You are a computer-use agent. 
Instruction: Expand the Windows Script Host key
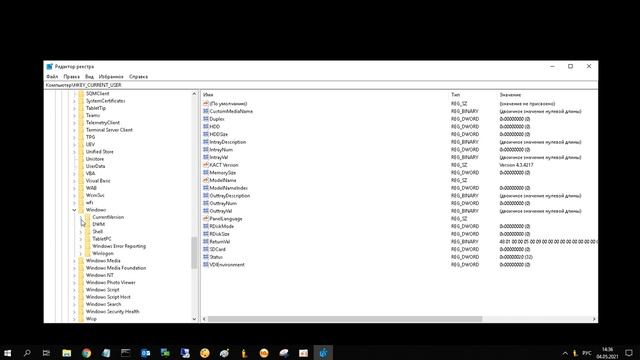(74, 297)
